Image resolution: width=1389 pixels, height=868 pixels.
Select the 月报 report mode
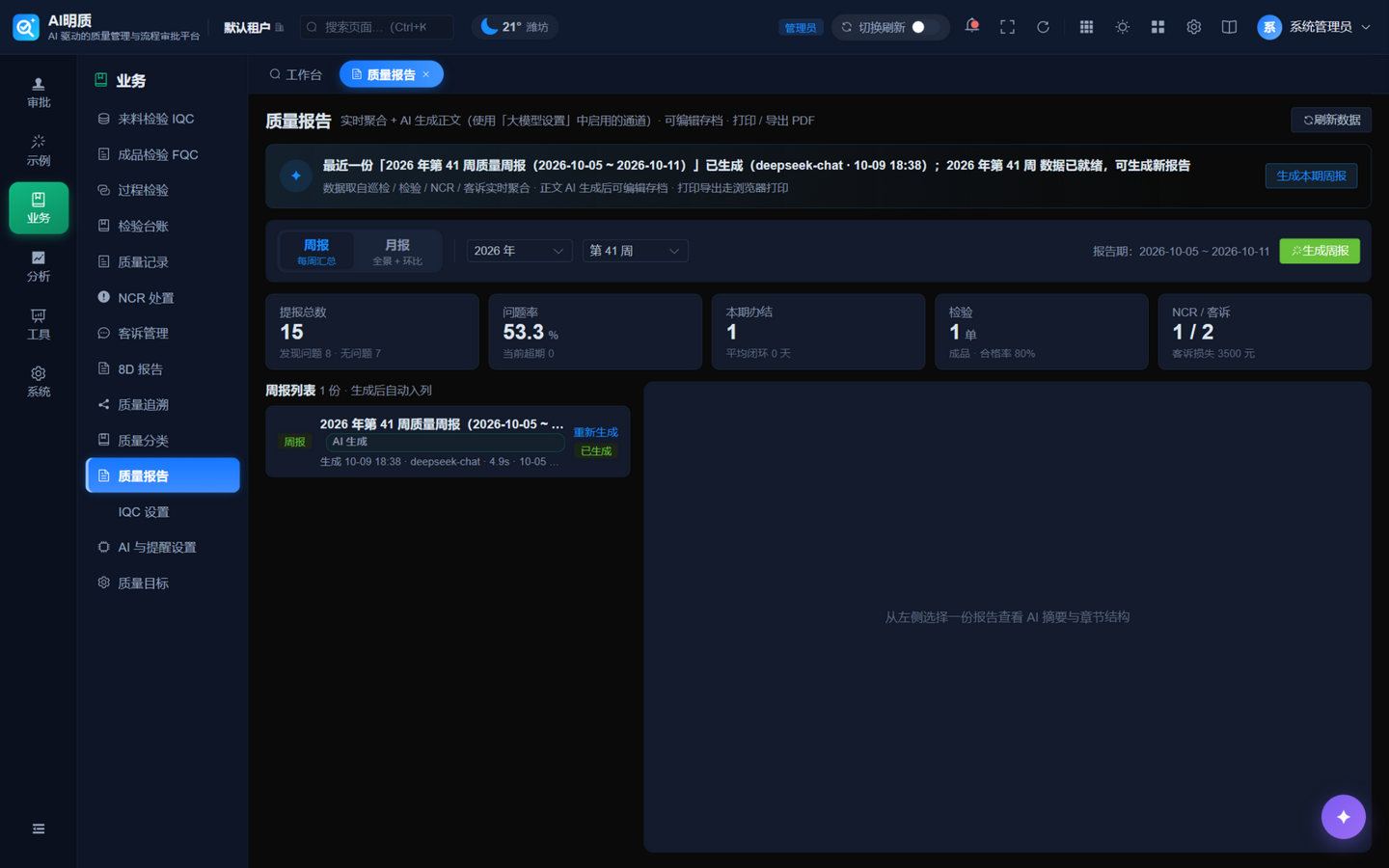(x=397, y=251)
